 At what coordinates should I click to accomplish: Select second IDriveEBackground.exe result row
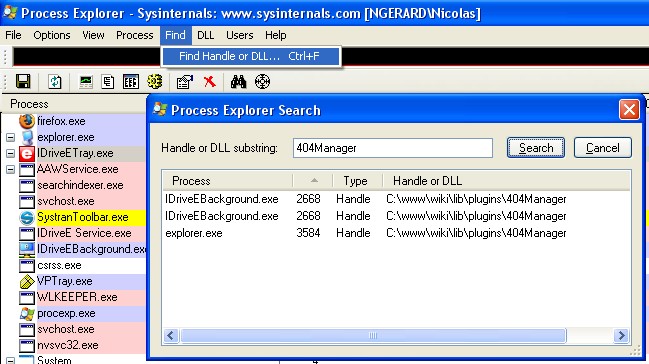[396, 216]
